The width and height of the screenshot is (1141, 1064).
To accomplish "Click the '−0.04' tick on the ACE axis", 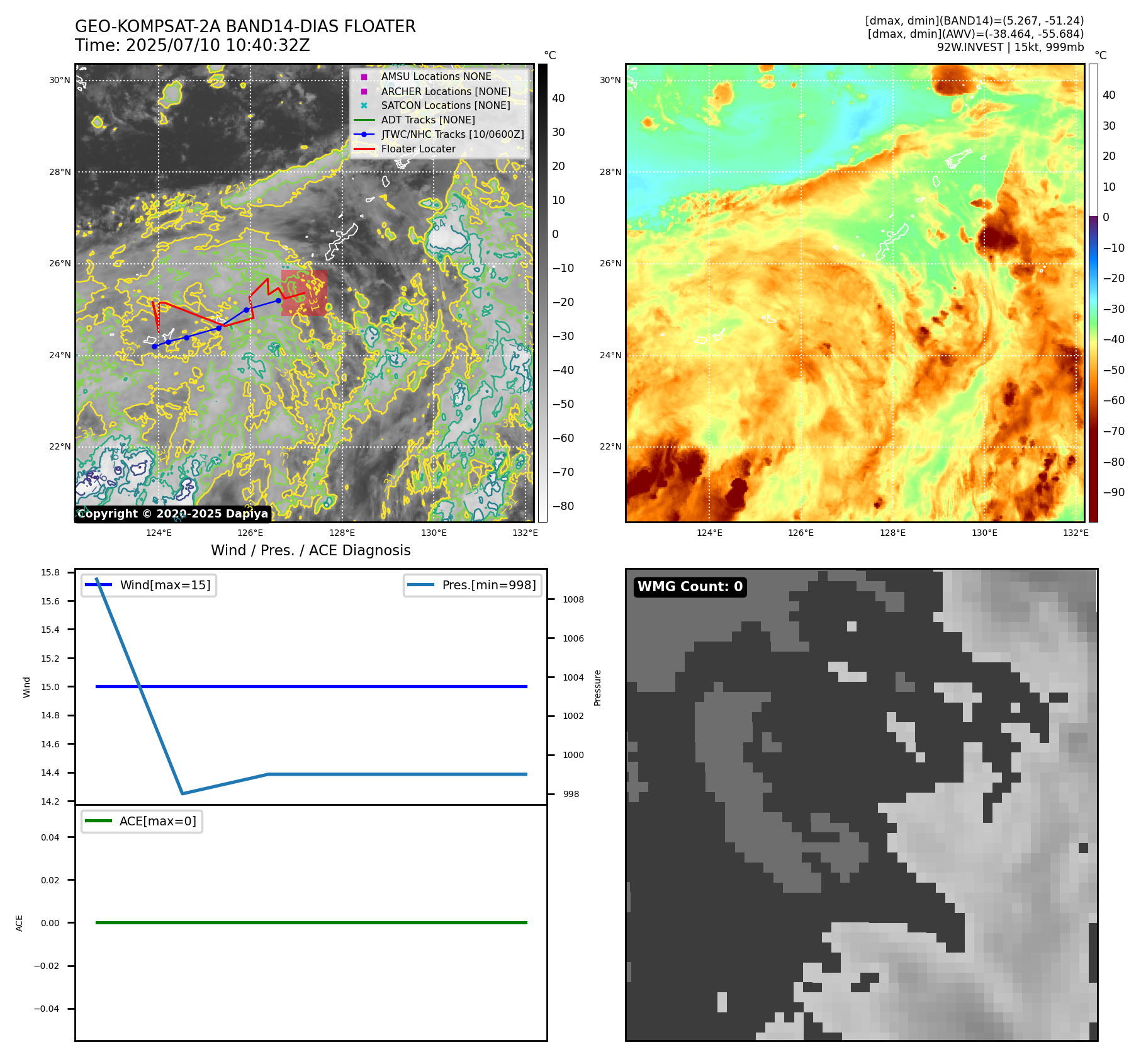I will click(47, 1009).
